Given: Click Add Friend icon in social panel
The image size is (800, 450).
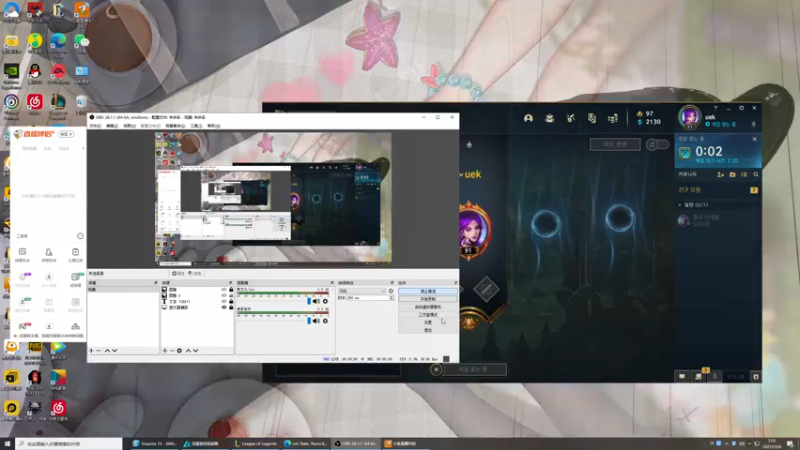Looking at the screenshot, I should [720, 174].
